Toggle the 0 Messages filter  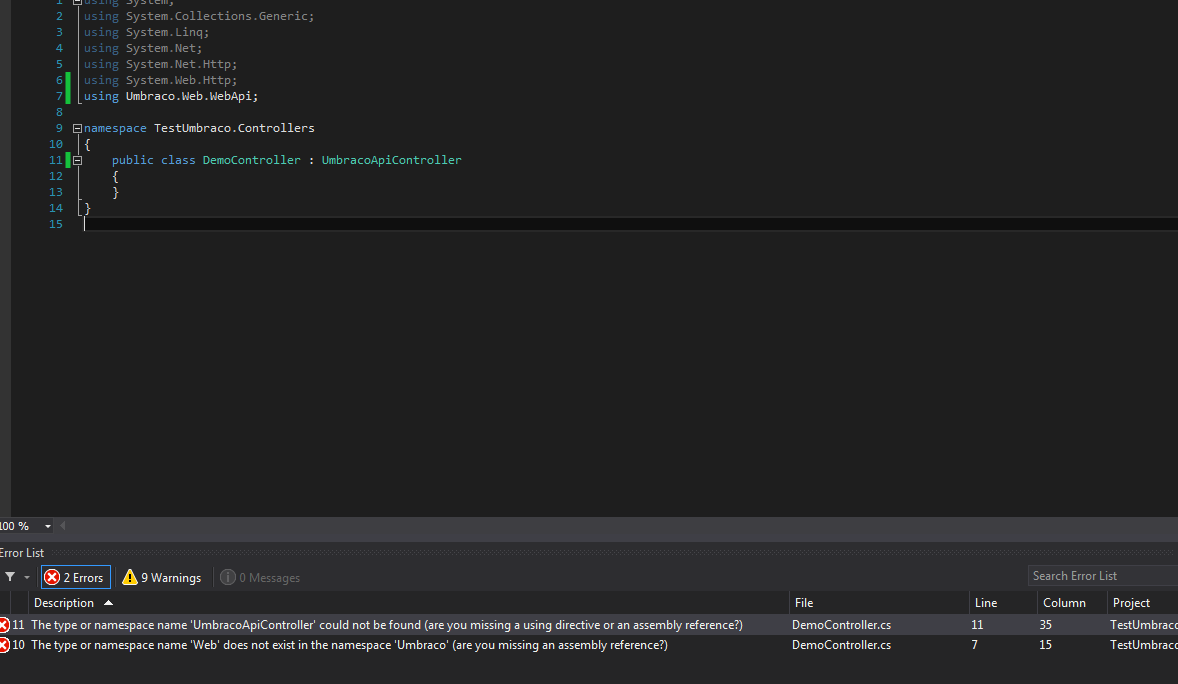coord(260,577)
